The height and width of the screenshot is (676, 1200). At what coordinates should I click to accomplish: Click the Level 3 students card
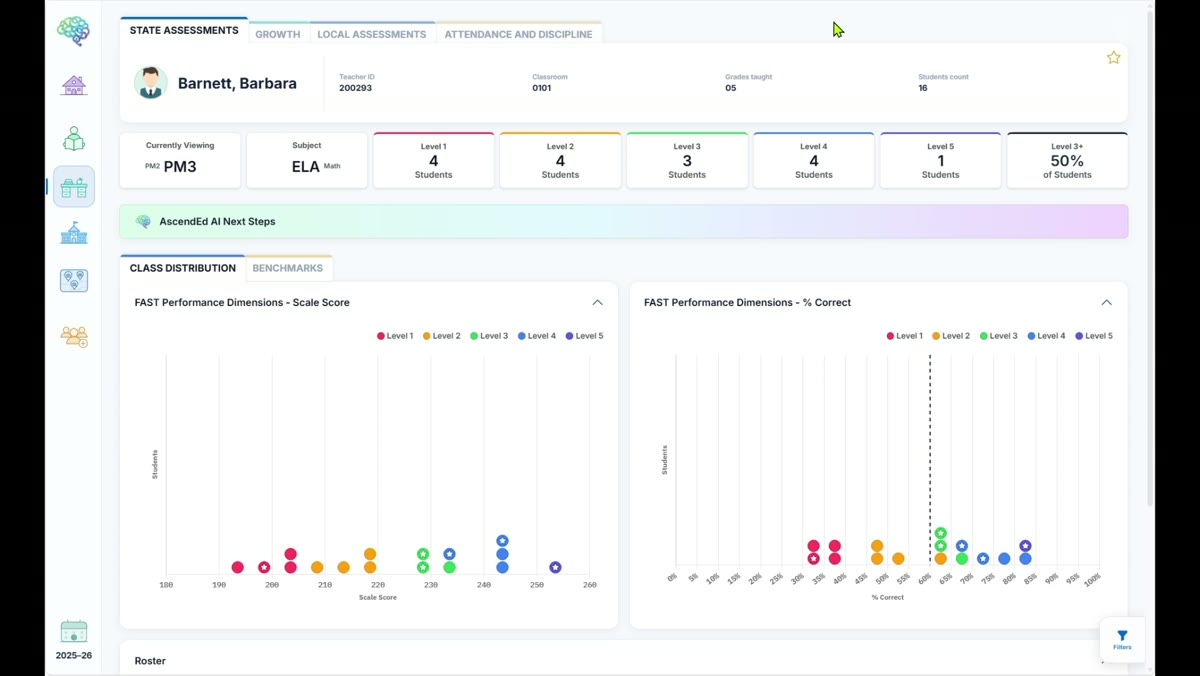tap(687, 160)
